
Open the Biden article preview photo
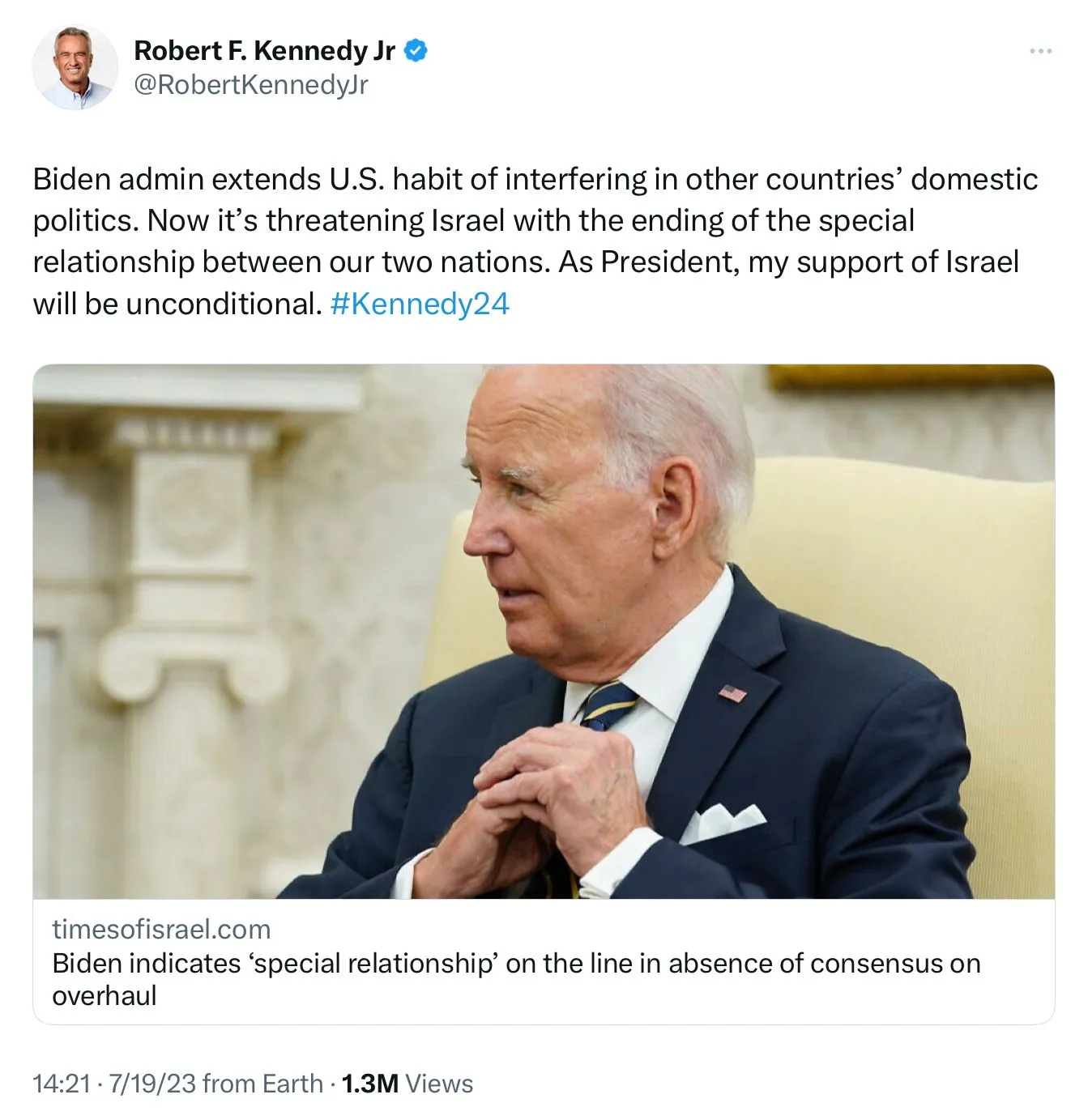544,631
